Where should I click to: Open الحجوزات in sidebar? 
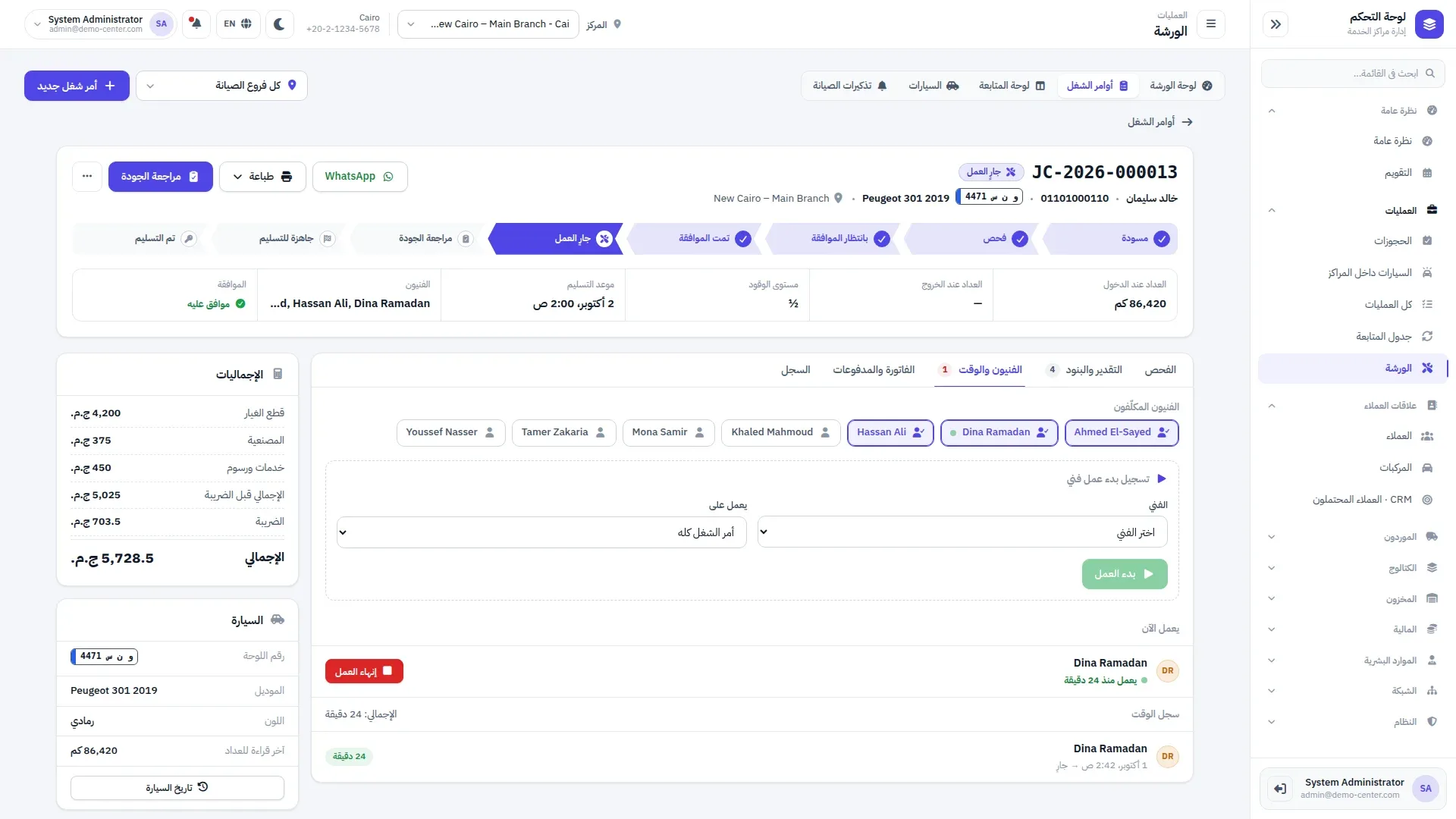[1354, 241]
